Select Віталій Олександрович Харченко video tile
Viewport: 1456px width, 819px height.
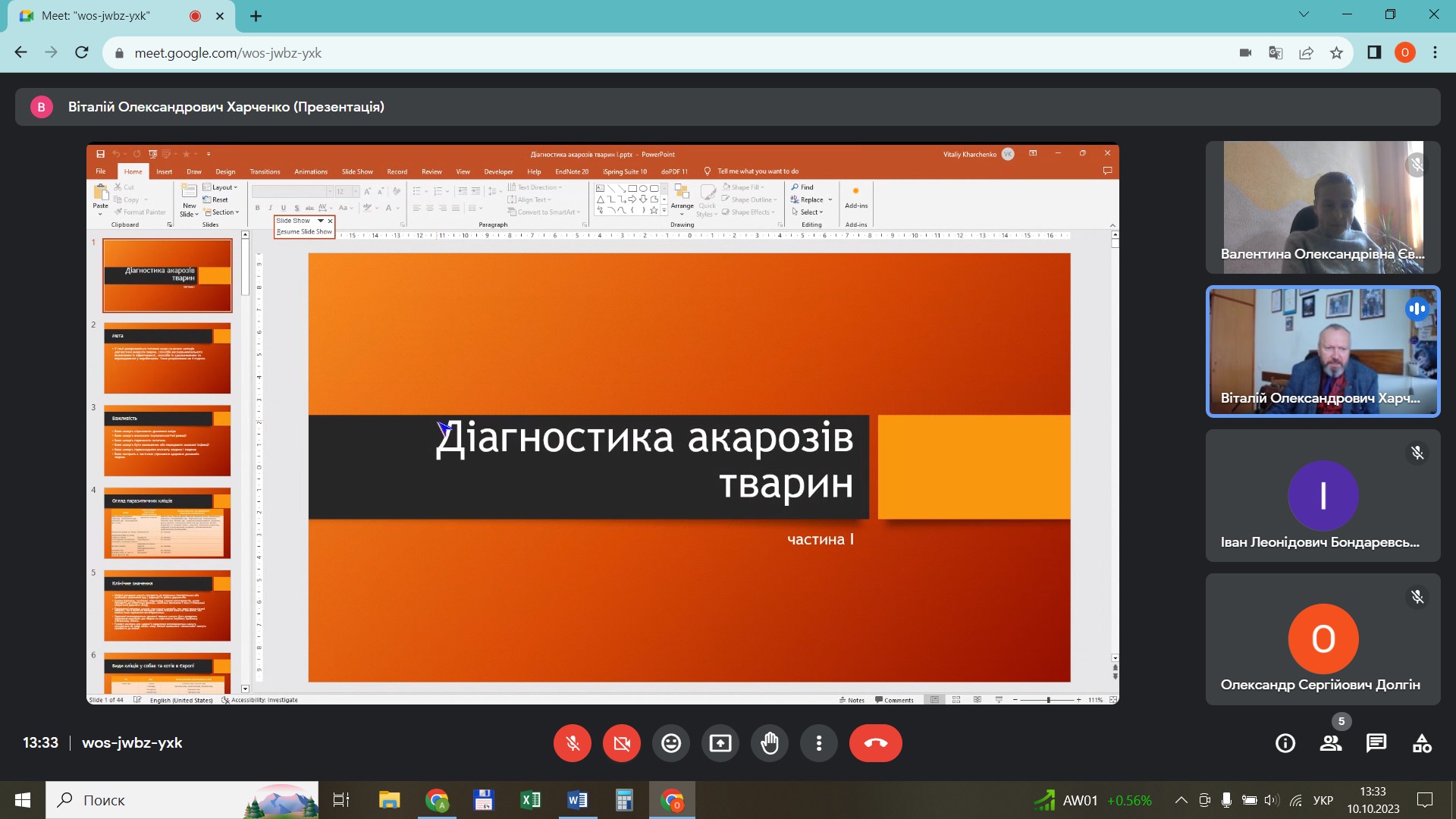click(x=1323, y=351)
